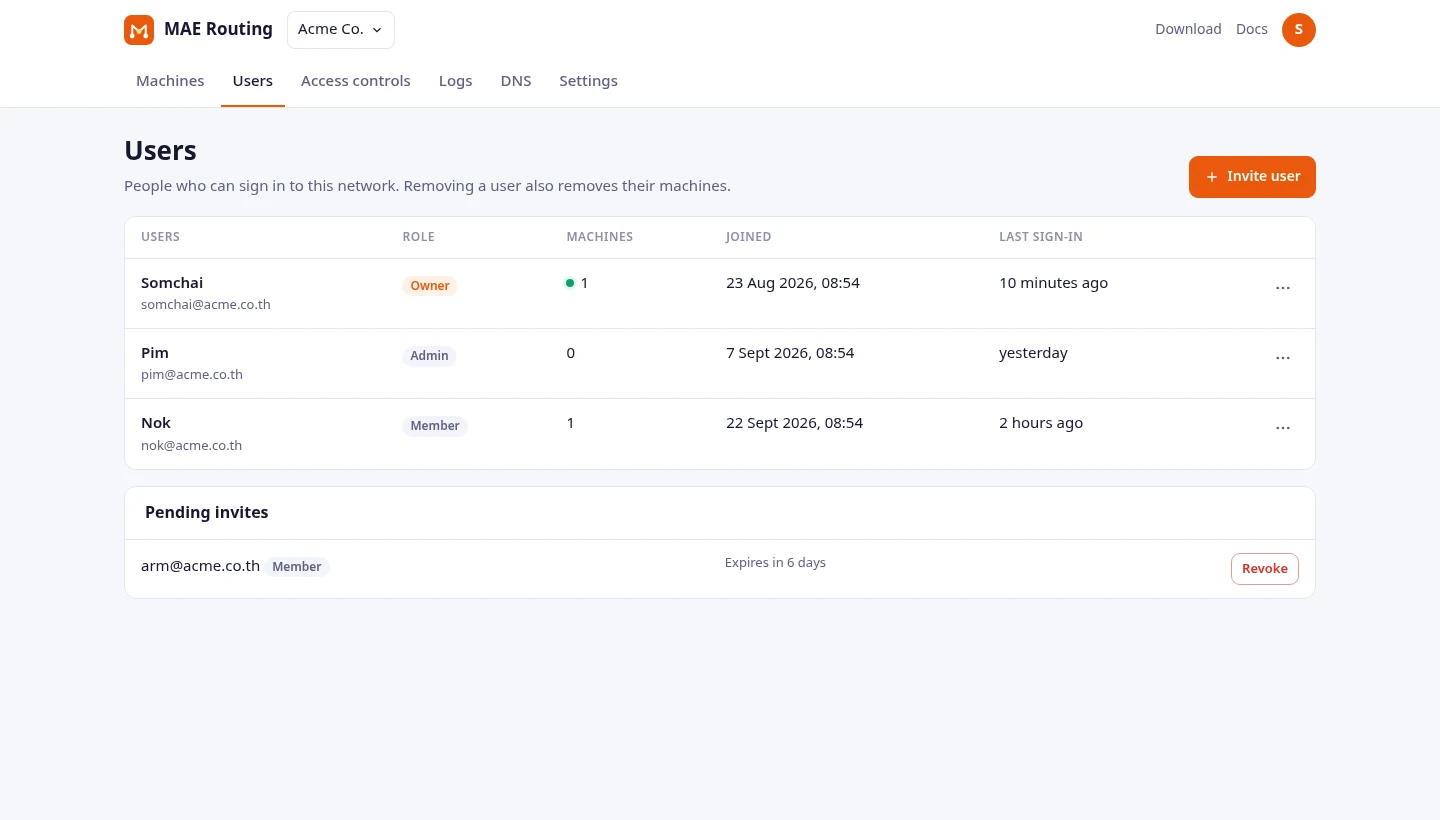Go to the Machines tab

coord(170,81)
